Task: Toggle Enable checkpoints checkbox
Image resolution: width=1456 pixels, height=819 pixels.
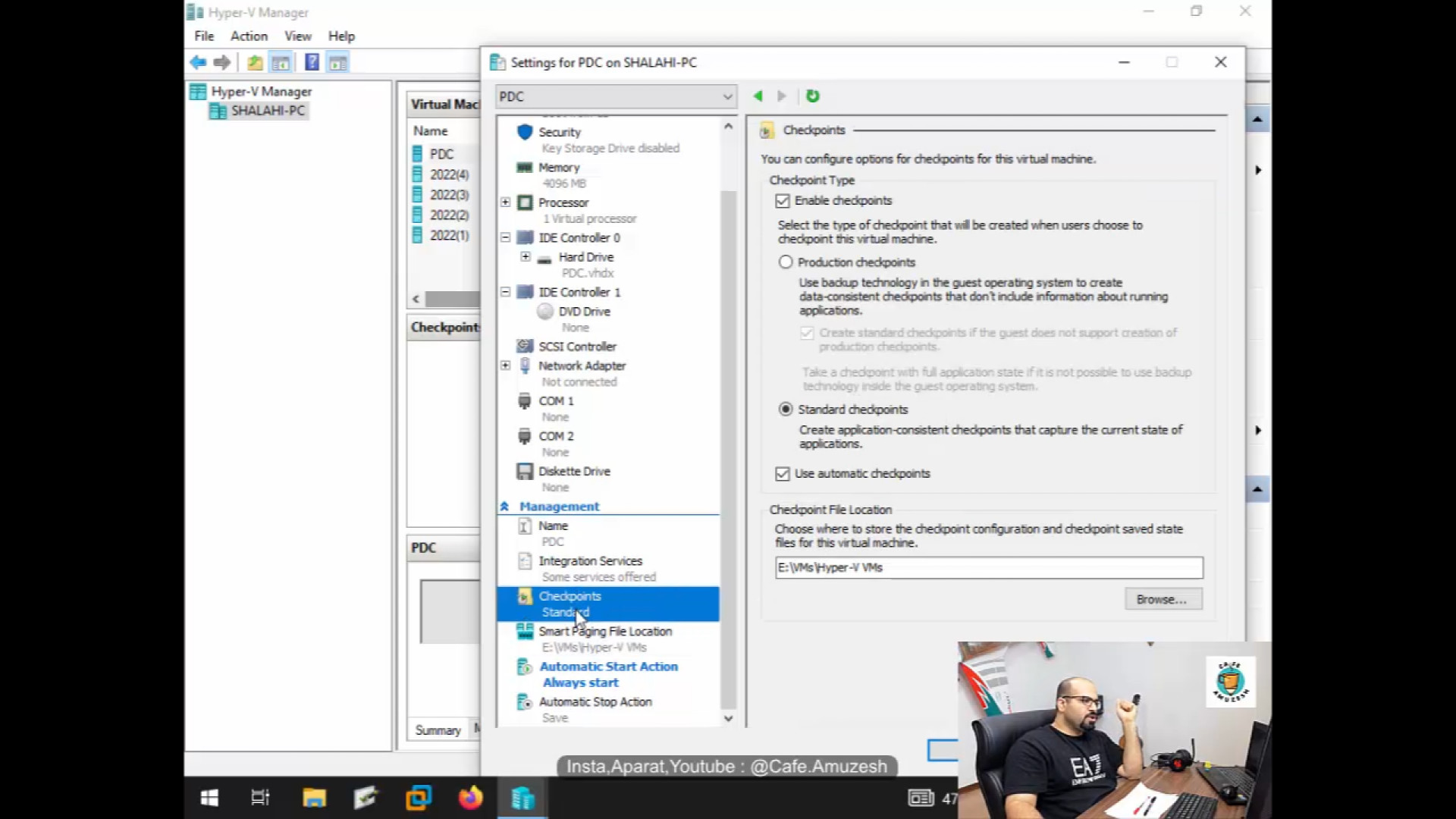Action: point(783,201)
